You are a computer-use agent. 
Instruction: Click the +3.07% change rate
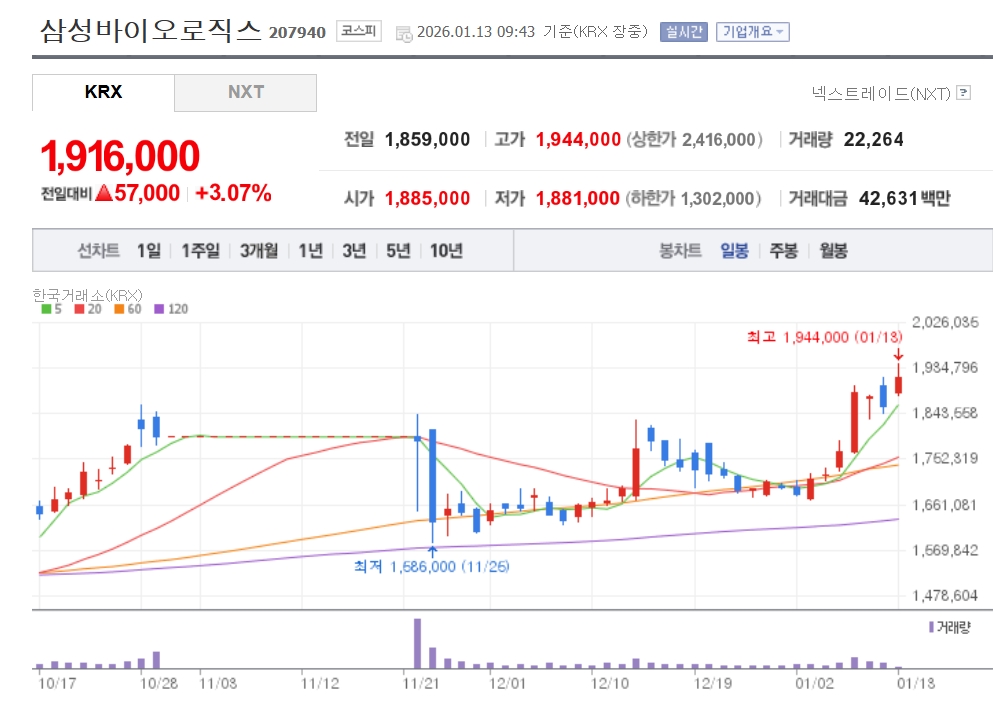pos(233,192)
